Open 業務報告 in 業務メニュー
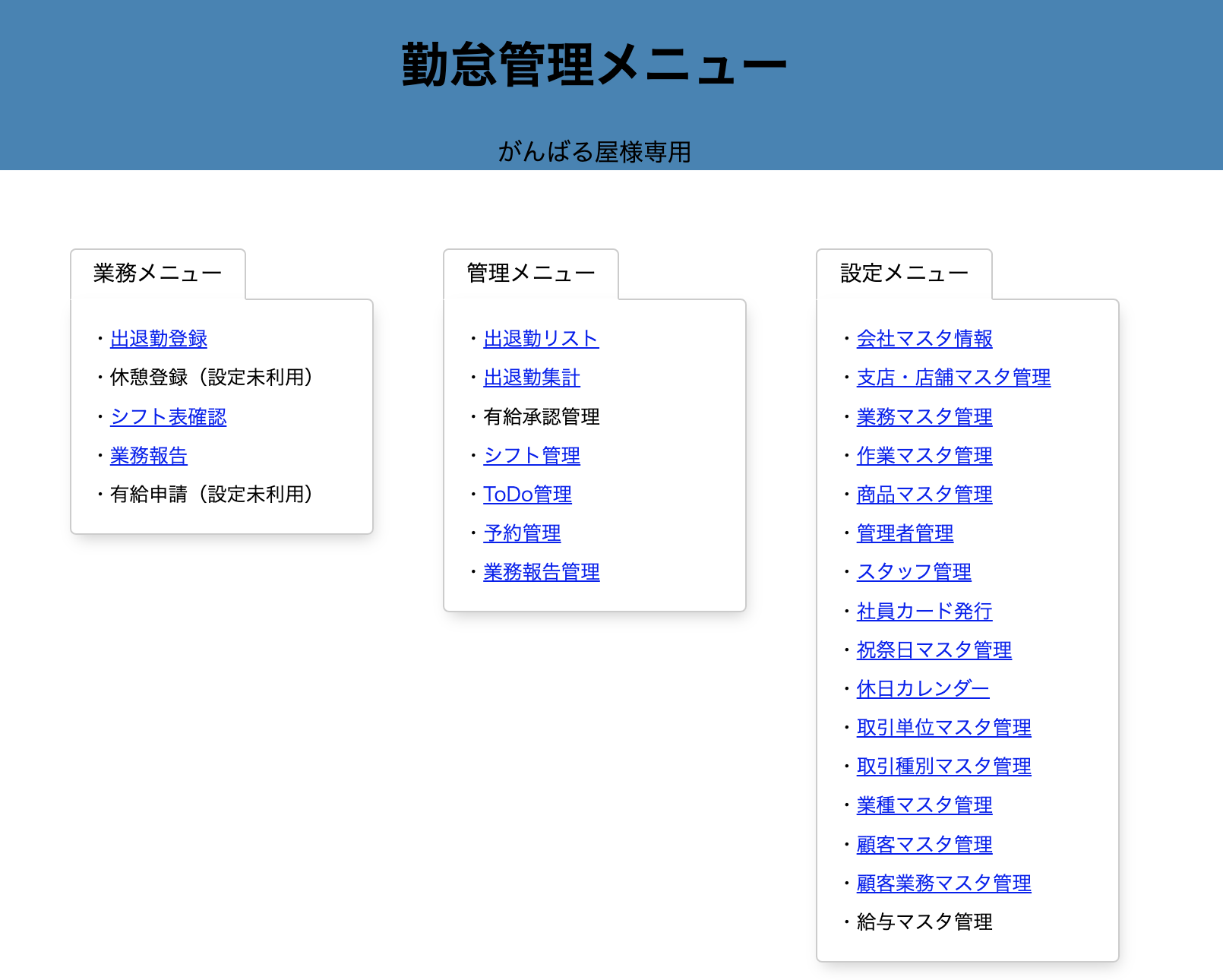This screenshot has height=980, width=1223. click(x=148, y=456)
